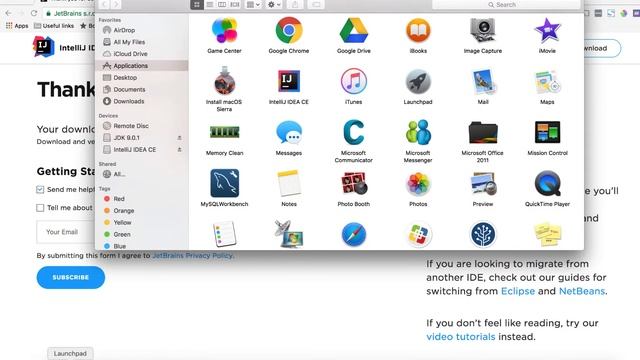Select the Preview app icon
Image resolution: width=640 pixels, height=360 pixels.
pyautogui.click(x=483, y=183)
